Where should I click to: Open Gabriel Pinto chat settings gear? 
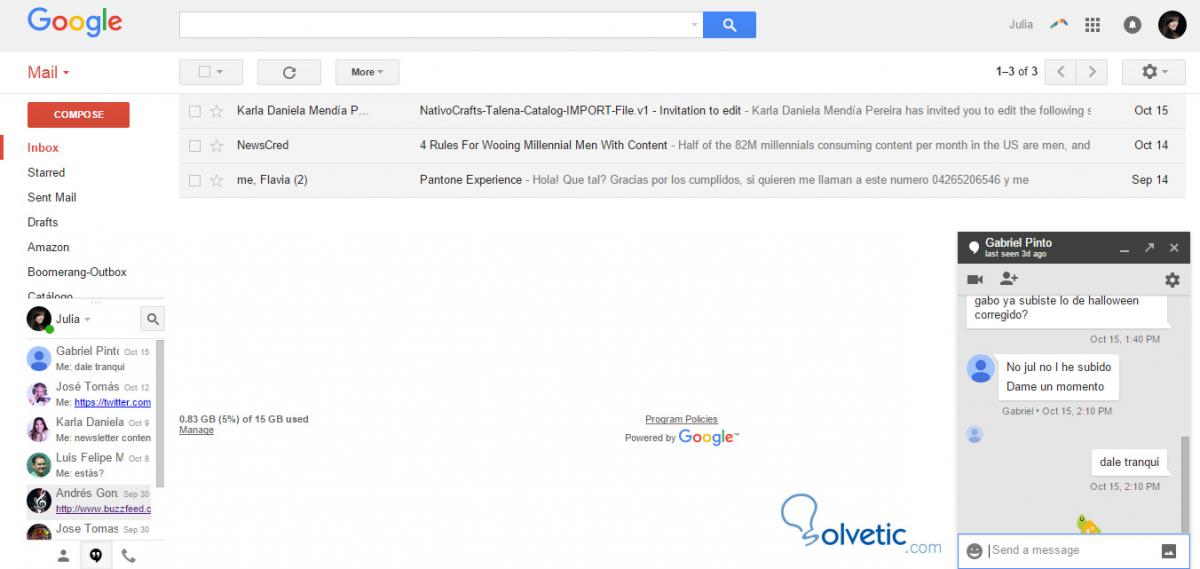click(x=1172, y=280)
